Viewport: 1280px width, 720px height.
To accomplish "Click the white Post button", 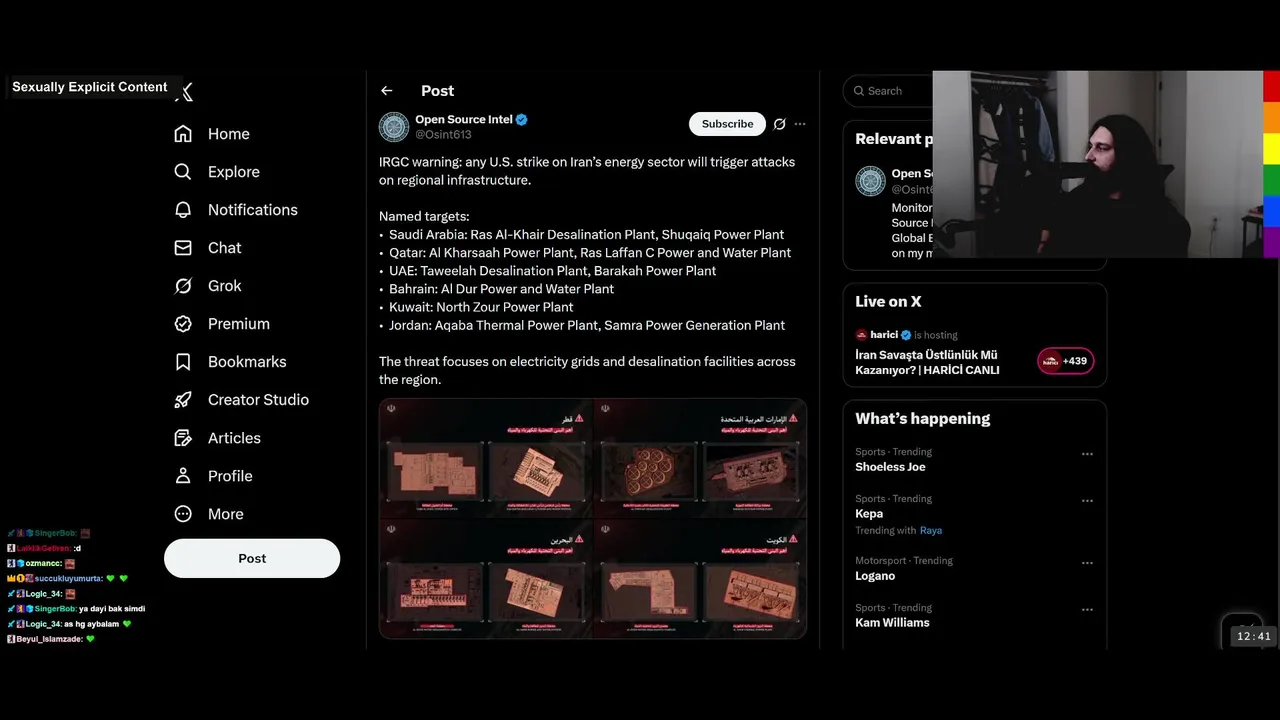I will pos(252,558).
